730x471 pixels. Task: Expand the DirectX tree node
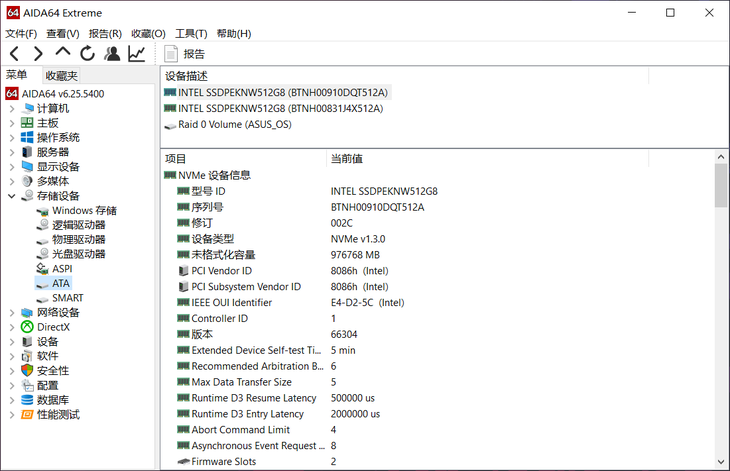(x=12, y=327)
